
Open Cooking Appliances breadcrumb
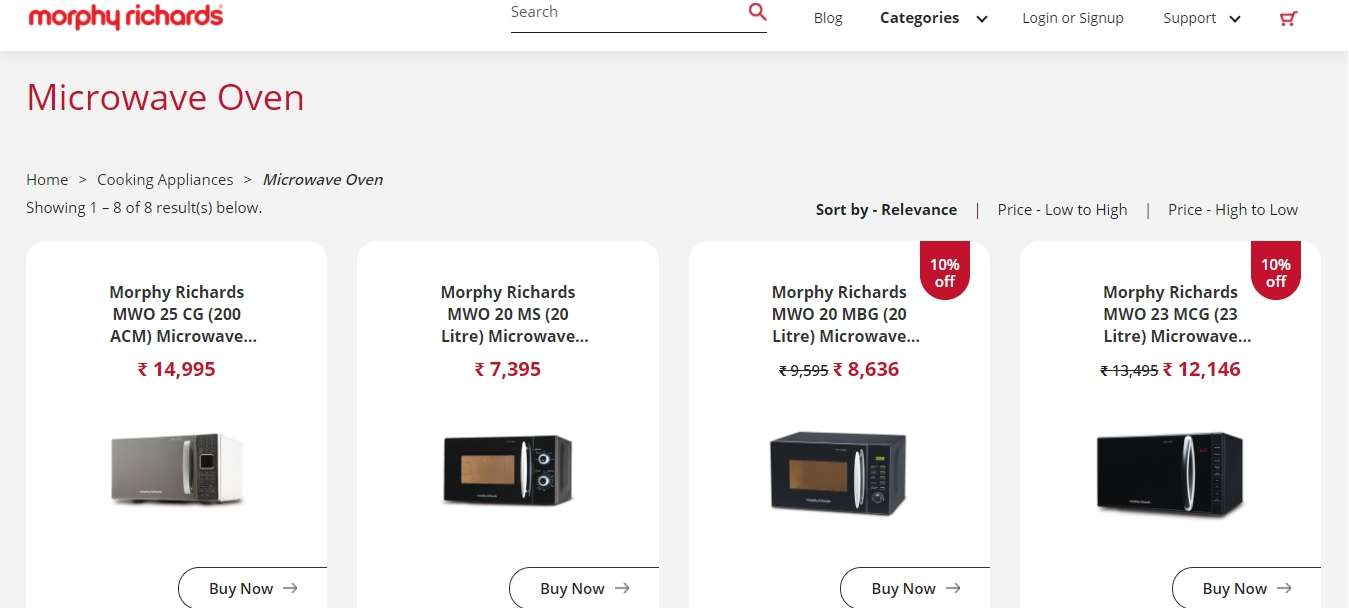point(165,180)
